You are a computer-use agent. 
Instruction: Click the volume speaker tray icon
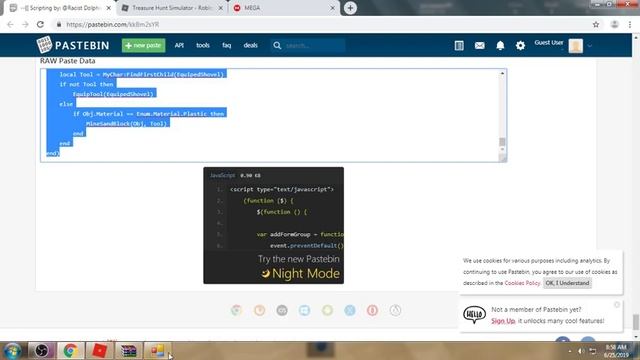tap(580, 351)
